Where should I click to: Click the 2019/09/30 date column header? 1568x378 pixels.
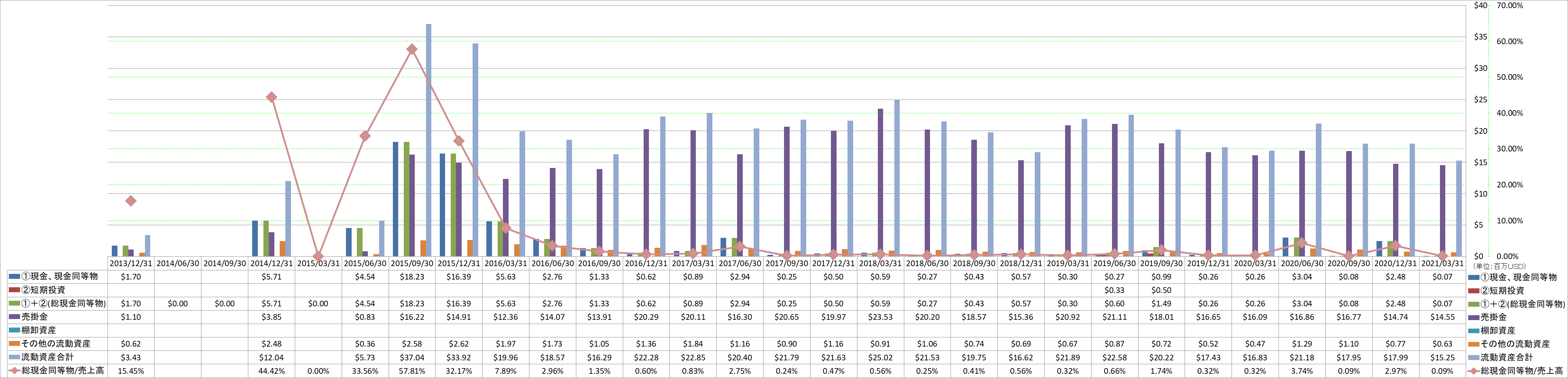pos(1161,264)
